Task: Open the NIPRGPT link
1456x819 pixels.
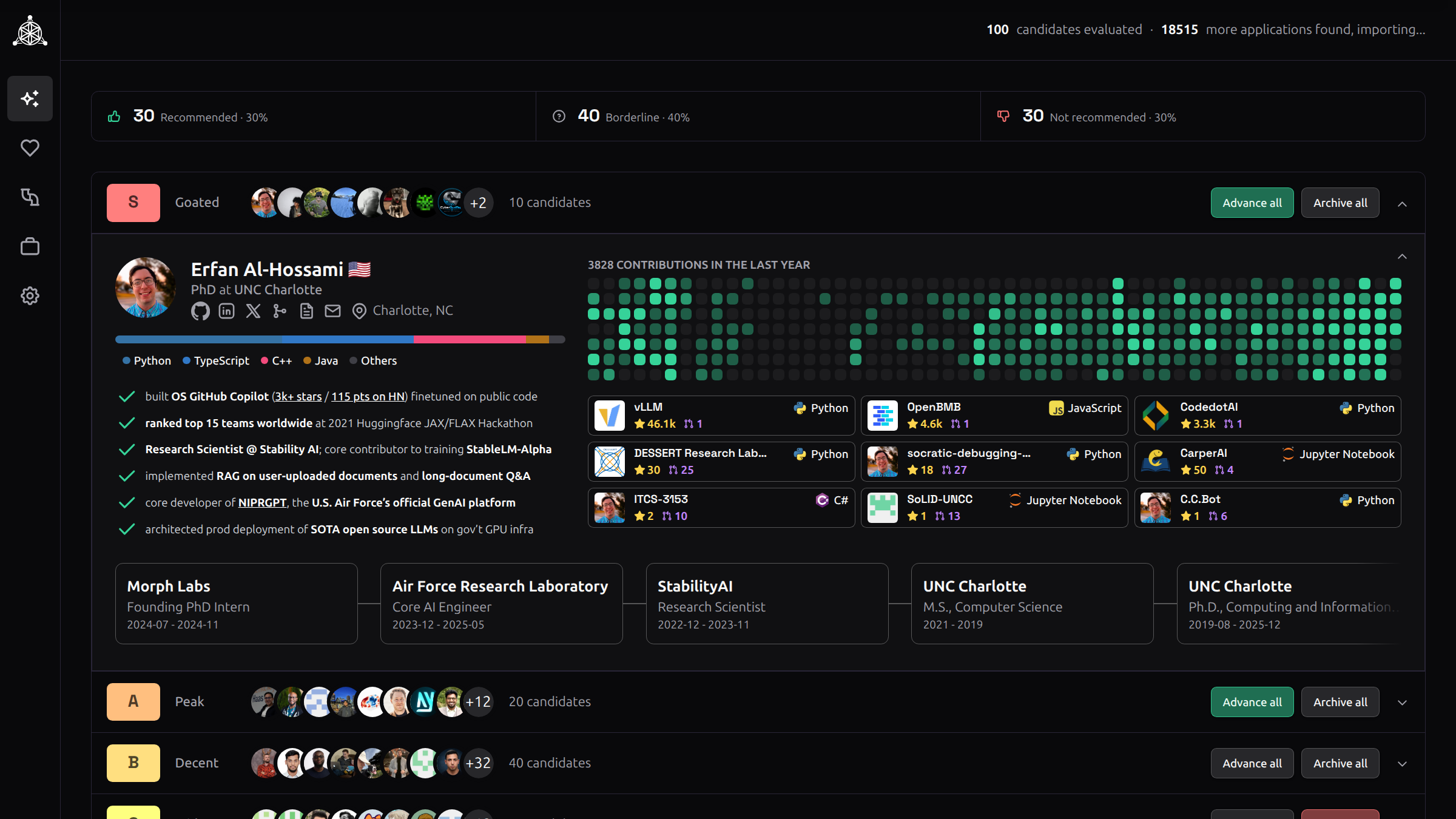Action: click(262, 502)
